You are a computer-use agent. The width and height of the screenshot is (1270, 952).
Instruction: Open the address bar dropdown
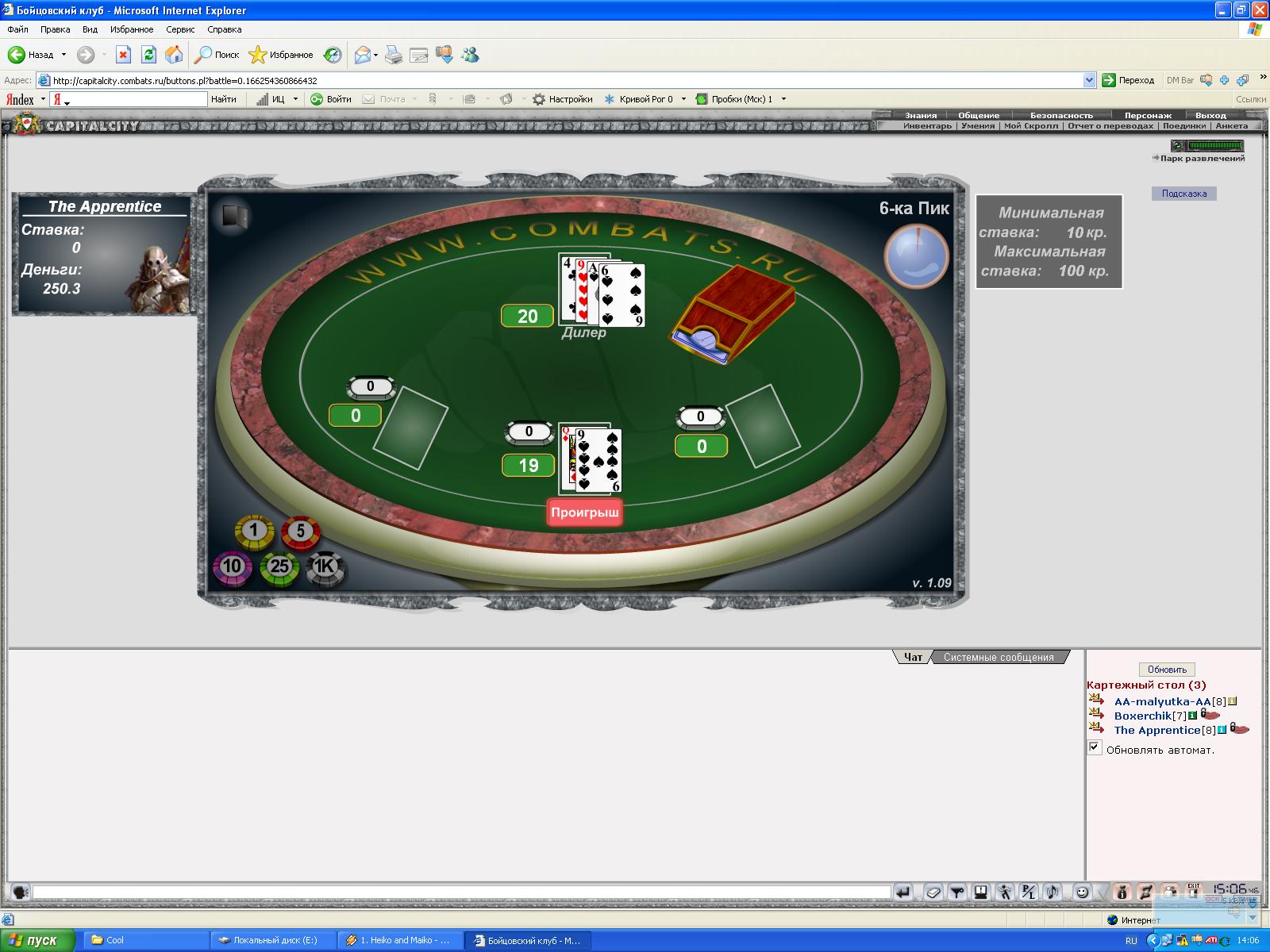1089,80
